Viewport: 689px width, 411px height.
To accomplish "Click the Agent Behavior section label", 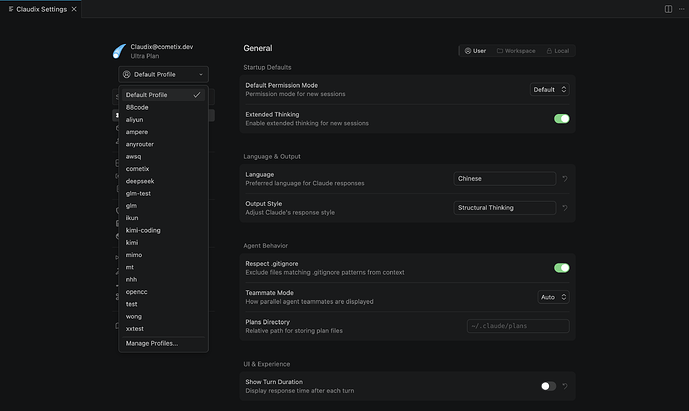I will [x=265, y=246].
